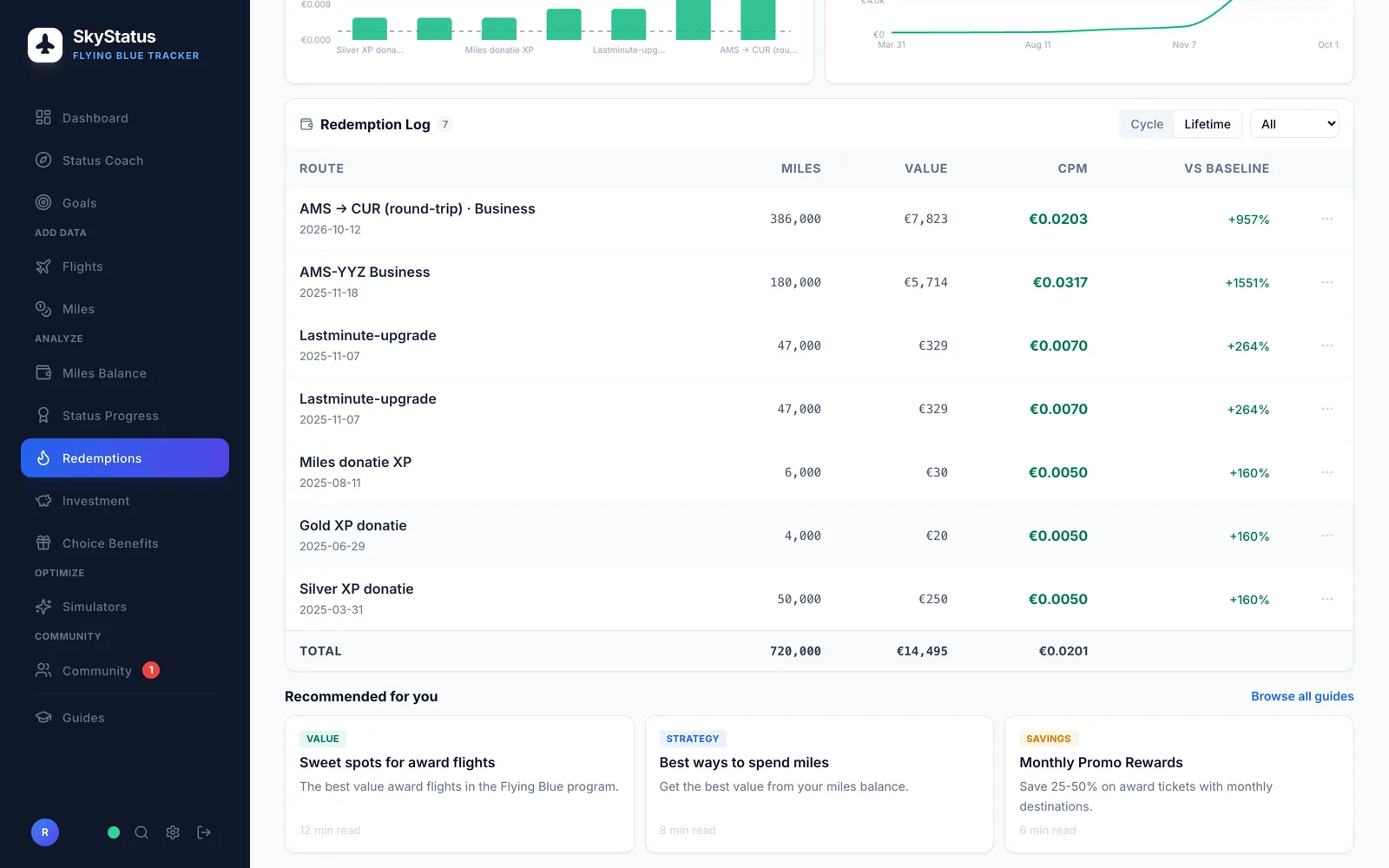Open Best ways to spend miles guide
The height and width of the screenshot is (868, 1389).
[820, 784]
